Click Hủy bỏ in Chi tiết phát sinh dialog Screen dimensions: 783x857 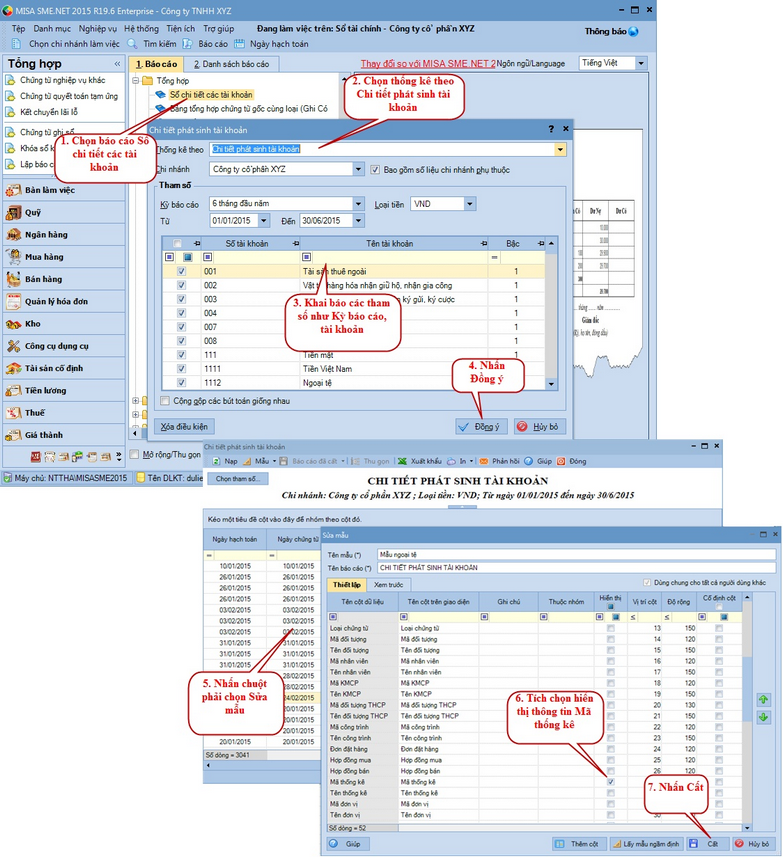(x=539, y=427)
